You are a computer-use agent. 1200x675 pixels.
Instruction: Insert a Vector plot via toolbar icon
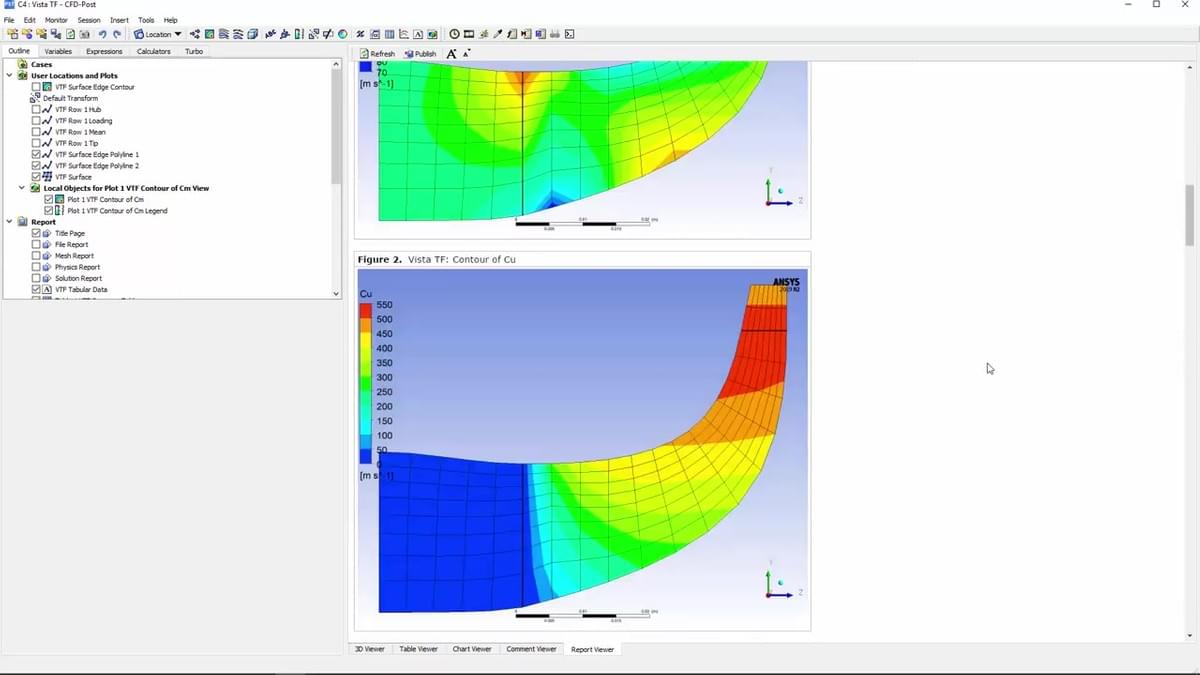tap(195, 34)
